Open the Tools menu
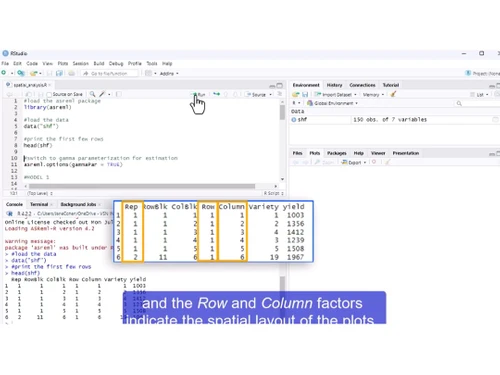Image resolution: width=500 pixels, height=375 pixels. 152,63
